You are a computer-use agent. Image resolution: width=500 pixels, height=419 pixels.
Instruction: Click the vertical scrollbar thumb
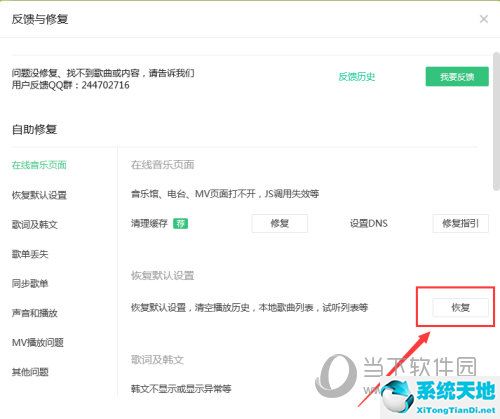click(x=496, y=122)
